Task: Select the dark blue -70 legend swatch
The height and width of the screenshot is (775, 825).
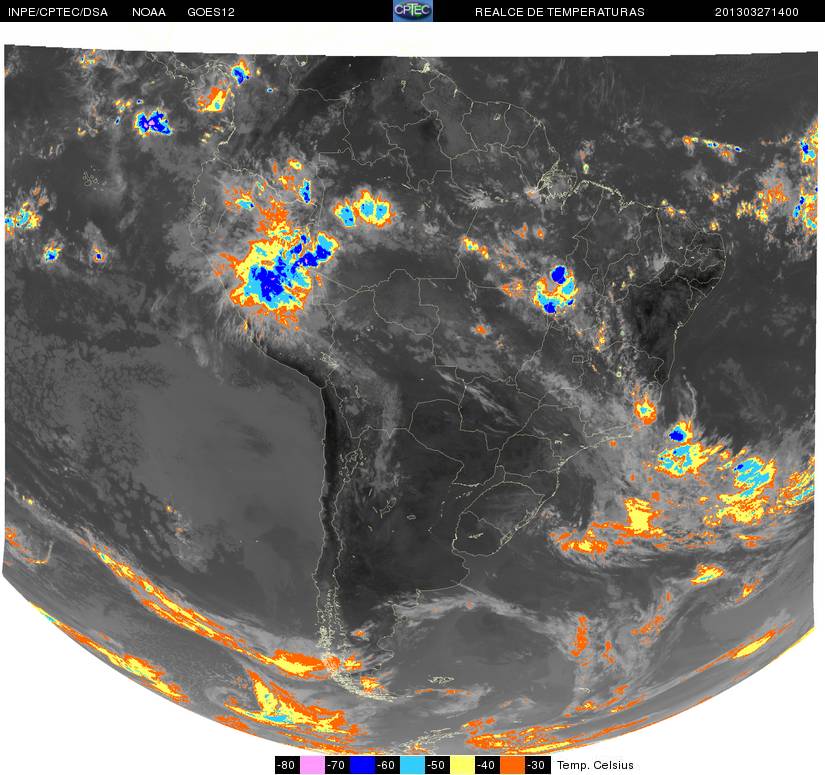Action: pyautogui.click(x=363, y=765)
